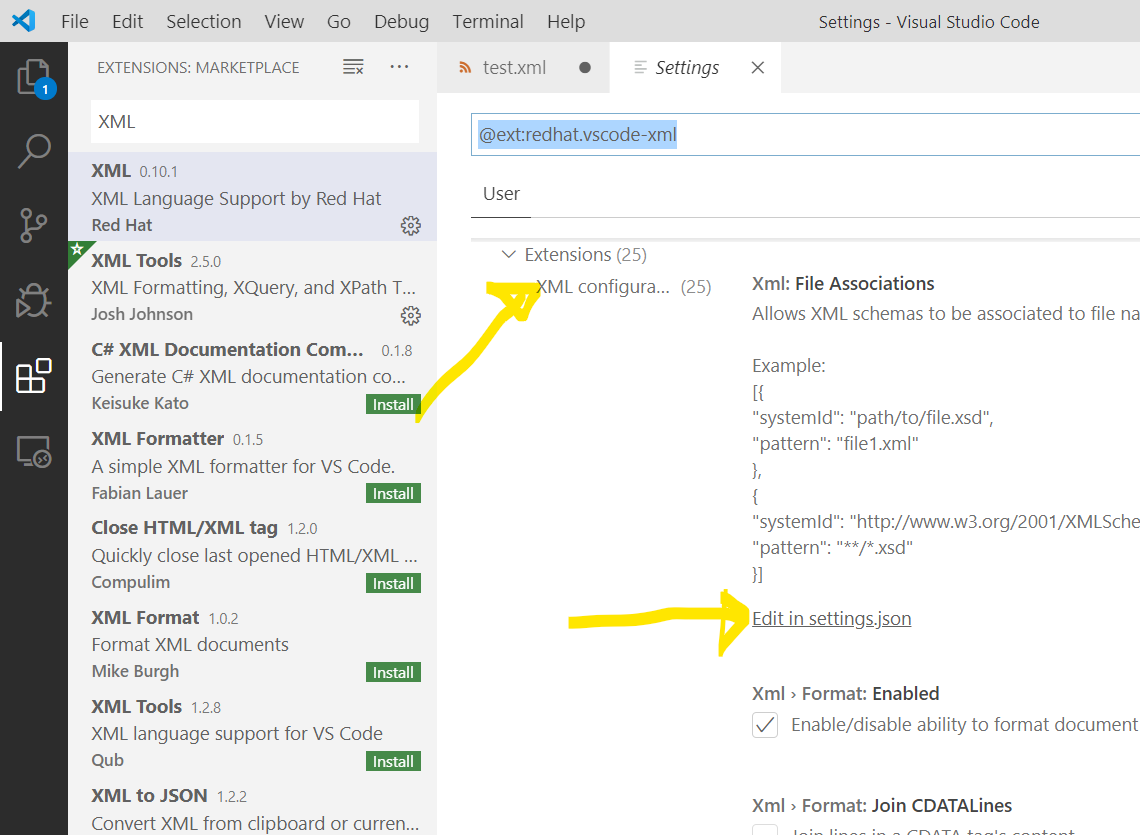
Task: Click the extensions search box with XML
Action: pyautogui.click(x=254, y=121)
